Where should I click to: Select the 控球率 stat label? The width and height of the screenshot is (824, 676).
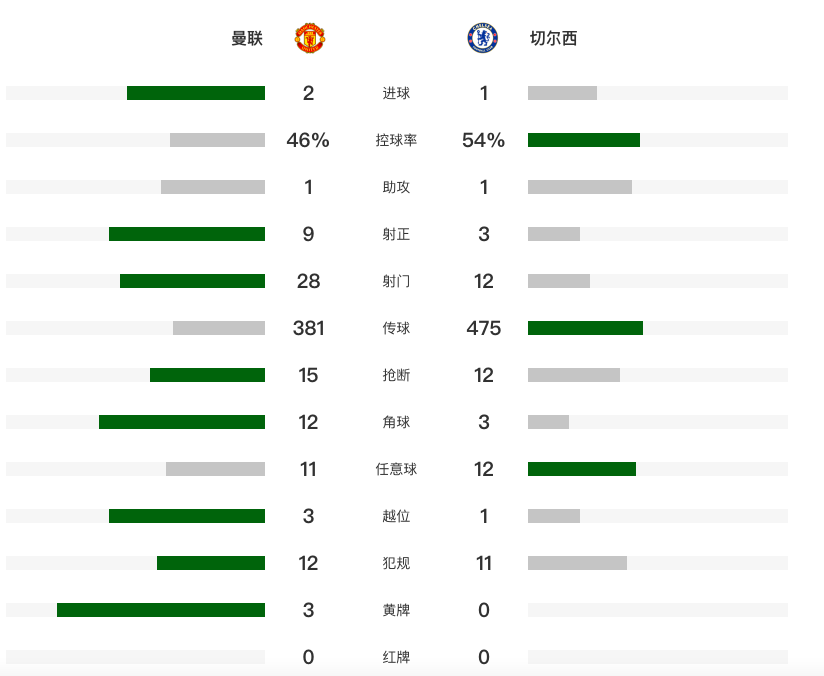click(x=396, y=140)
